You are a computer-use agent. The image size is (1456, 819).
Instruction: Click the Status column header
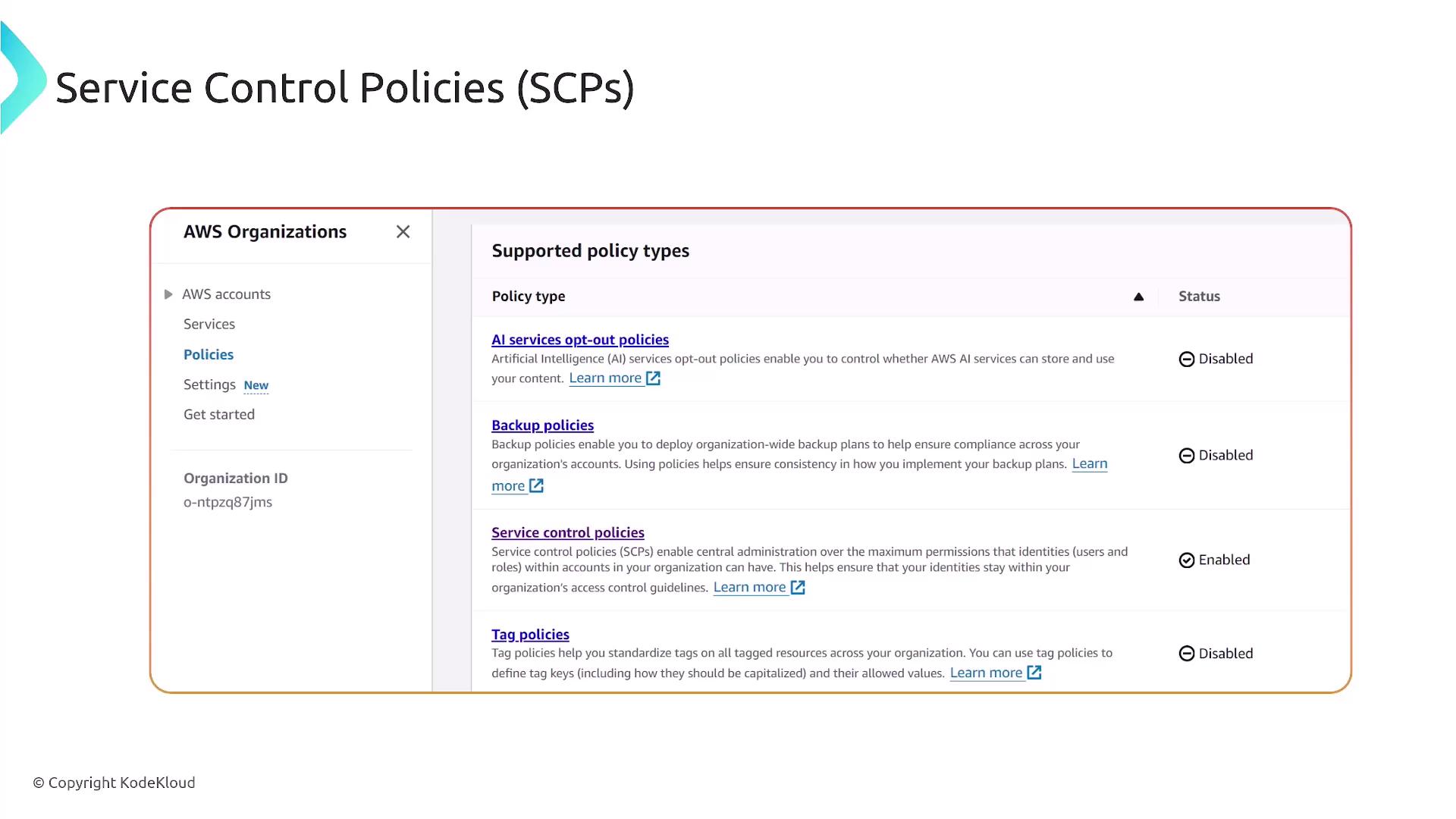tap(1199, 297)
